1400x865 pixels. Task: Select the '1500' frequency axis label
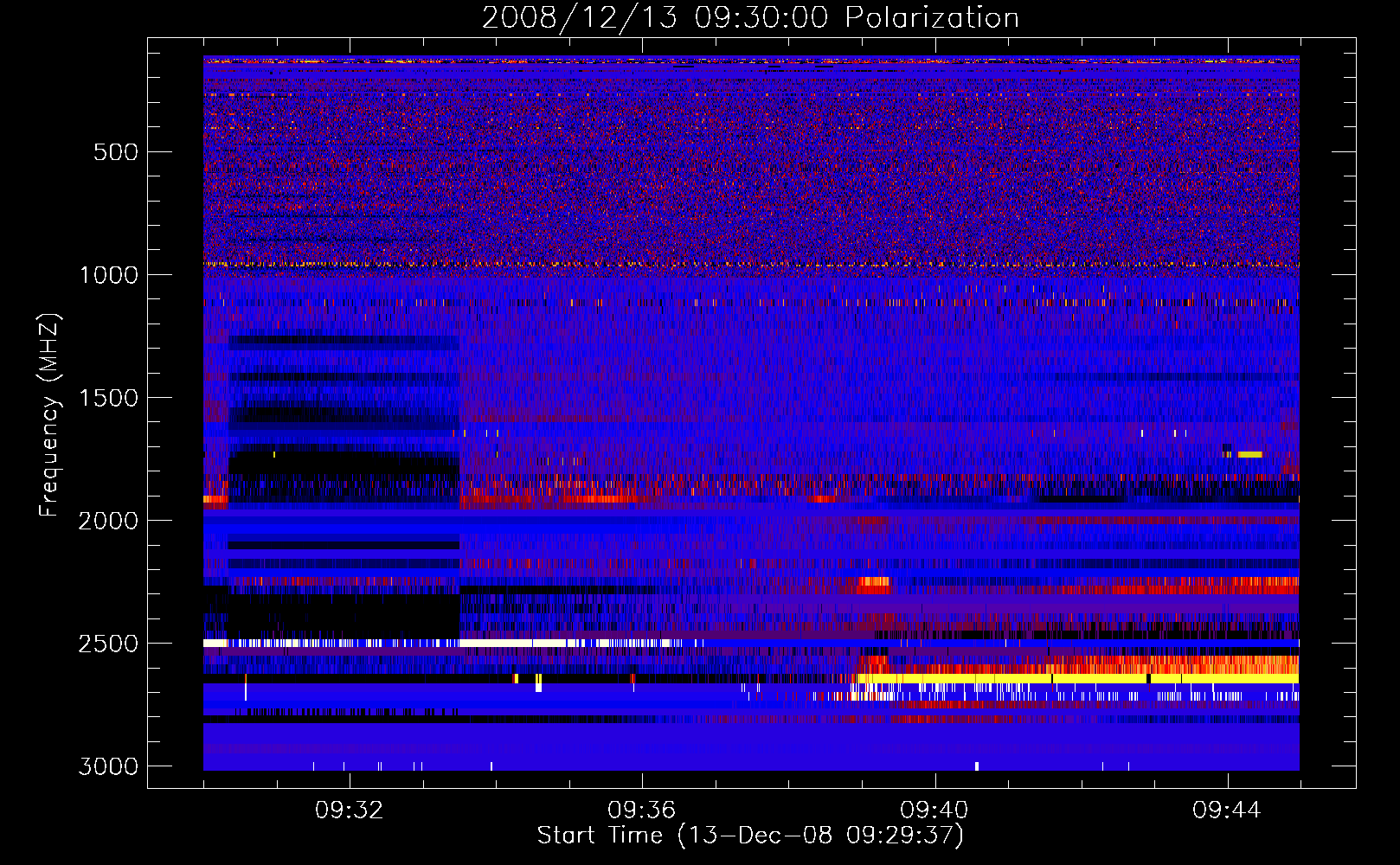[109, 398]
